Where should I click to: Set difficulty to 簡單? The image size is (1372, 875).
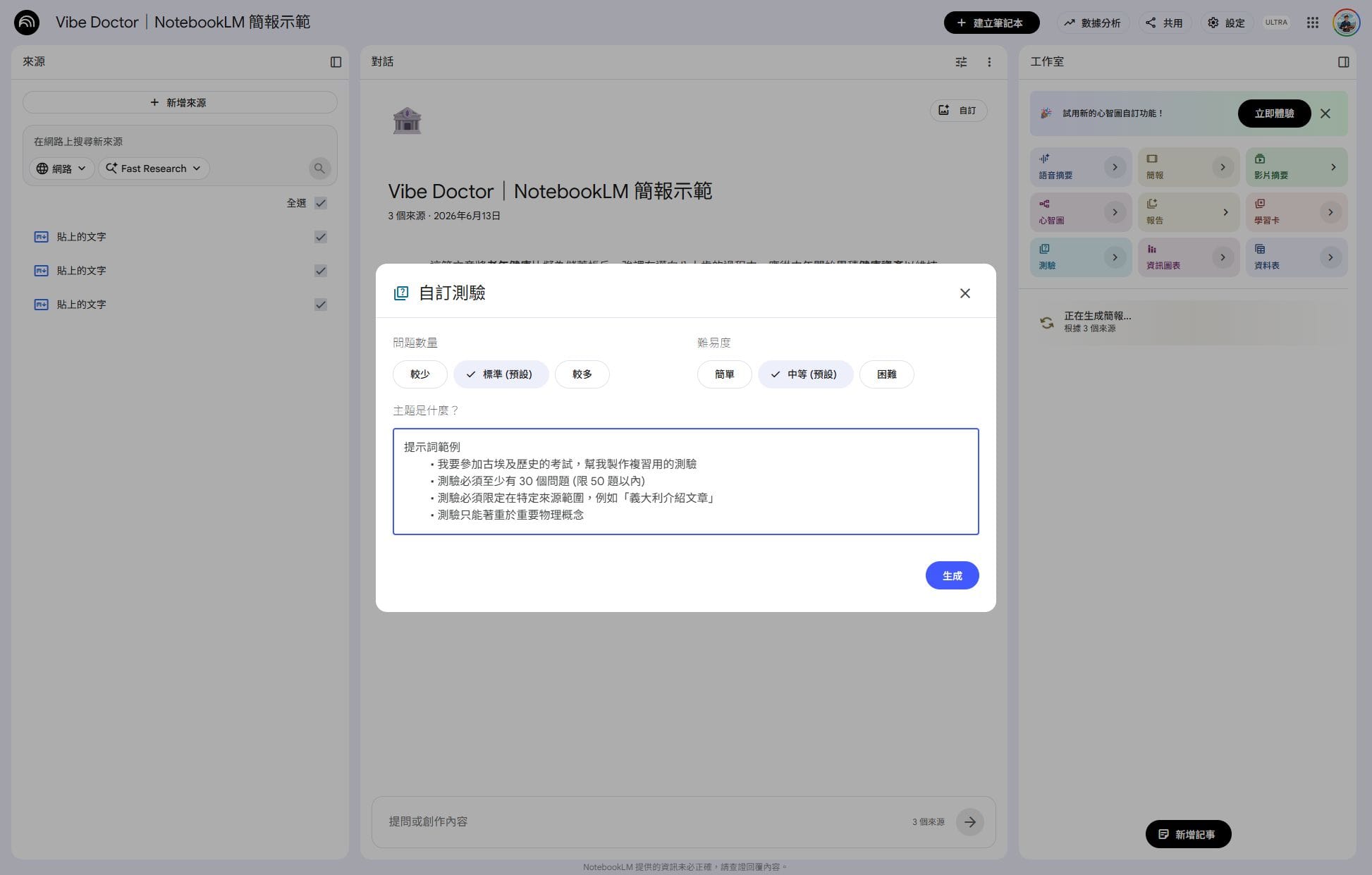725,374
